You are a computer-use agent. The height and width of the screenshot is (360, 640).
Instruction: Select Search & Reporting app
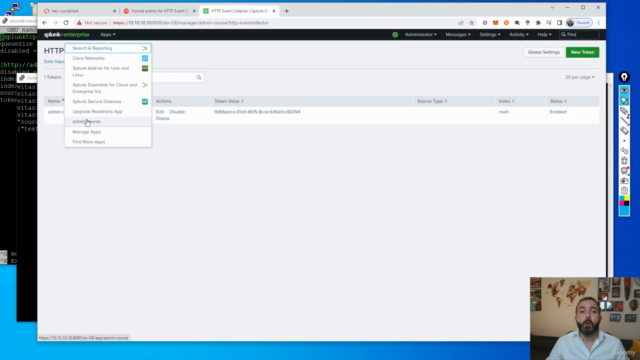coord(108,48)
